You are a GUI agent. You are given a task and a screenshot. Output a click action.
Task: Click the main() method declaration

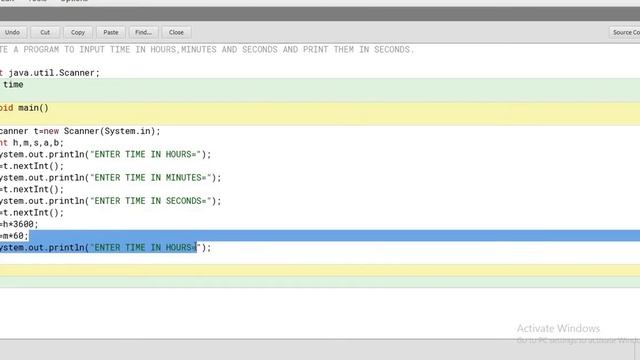pyautogui.click(x=24, y=108)
